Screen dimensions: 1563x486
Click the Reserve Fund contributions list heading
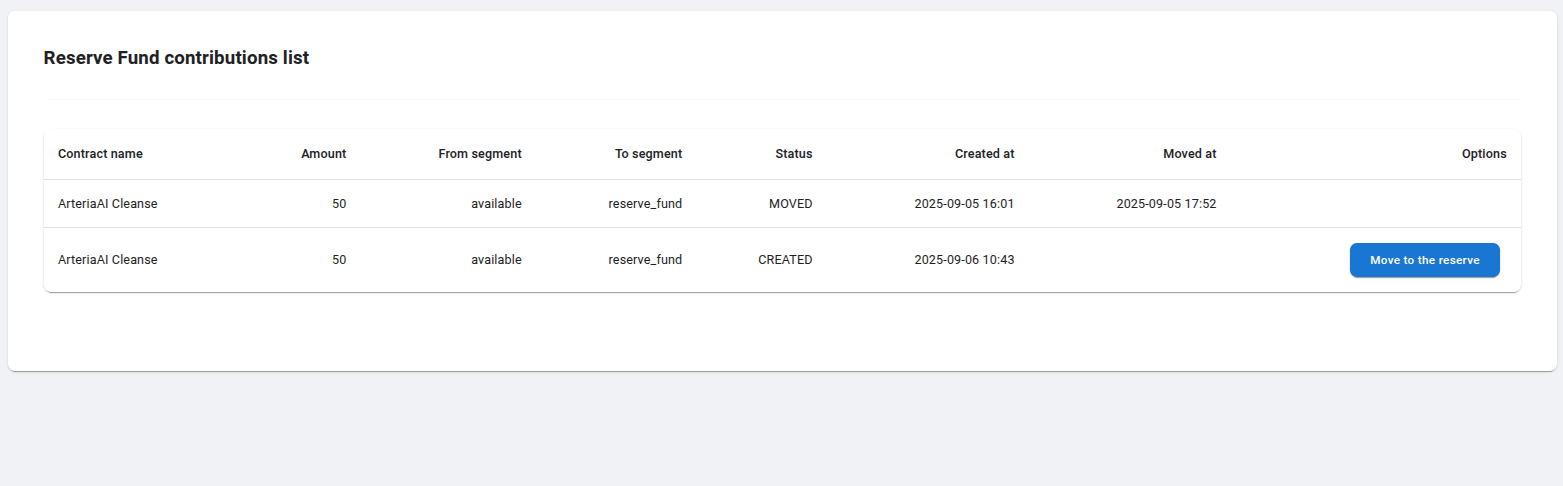tap(176, 58)
